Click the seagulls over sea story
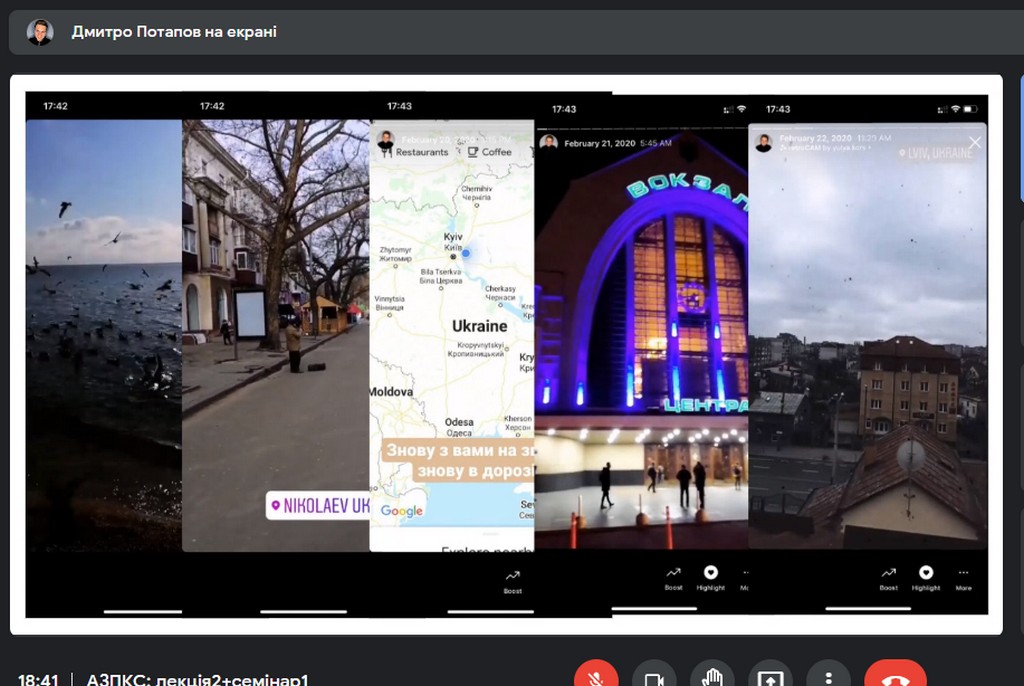Viewport: 1024px width, 686px height. [104, 330]
